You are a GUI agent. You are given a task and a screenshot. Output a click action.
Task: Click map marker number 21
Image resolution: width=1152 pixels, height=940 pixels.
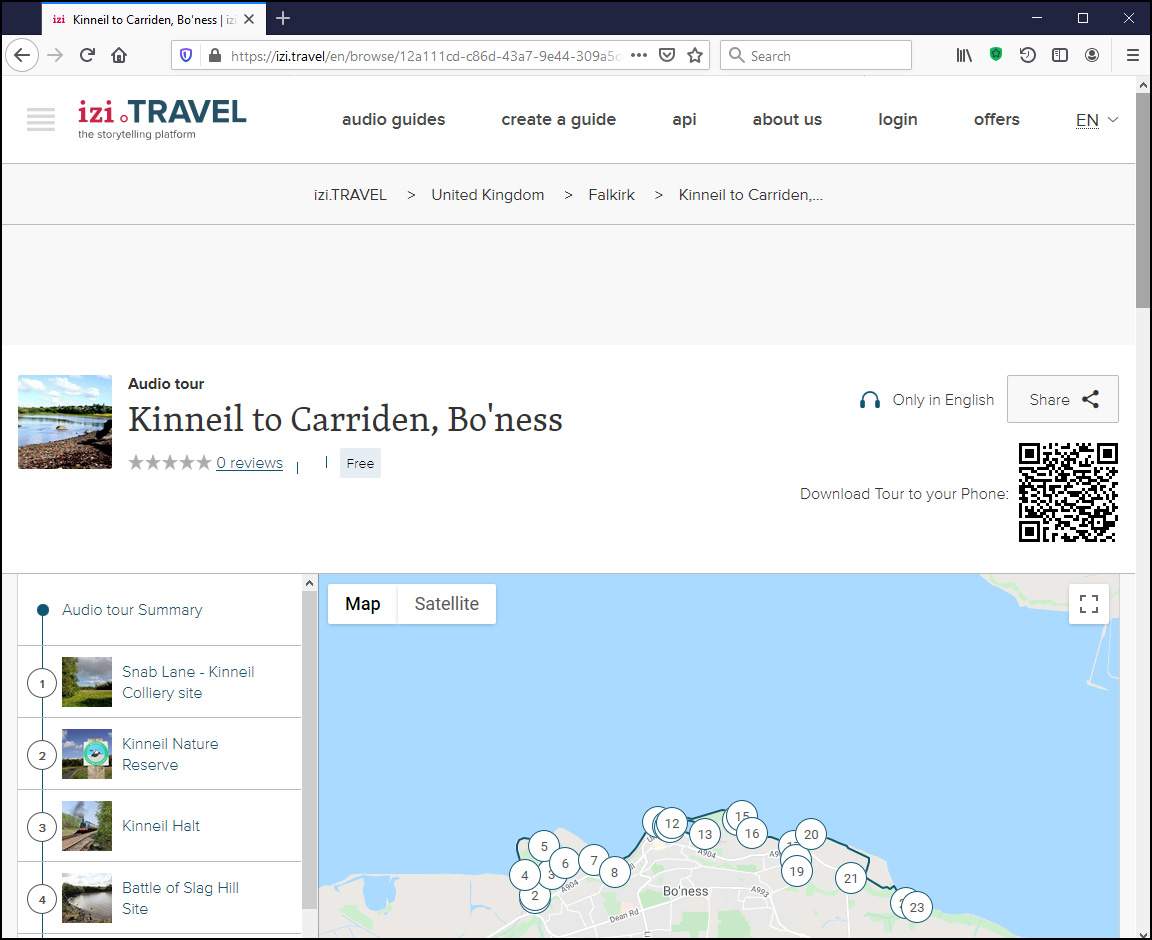850,879
